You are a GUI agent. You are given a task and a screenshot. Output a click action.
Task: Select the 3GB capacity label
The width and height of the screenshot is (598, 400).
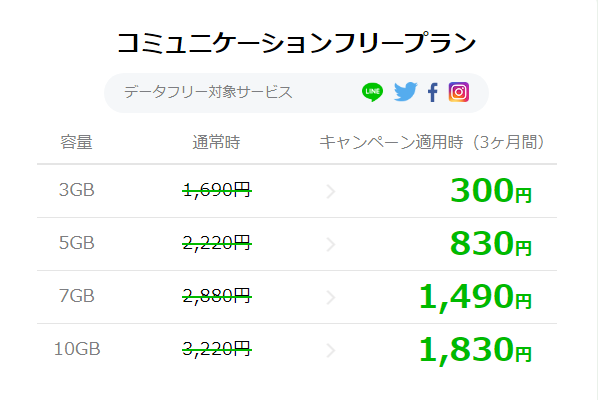point(77,190)
